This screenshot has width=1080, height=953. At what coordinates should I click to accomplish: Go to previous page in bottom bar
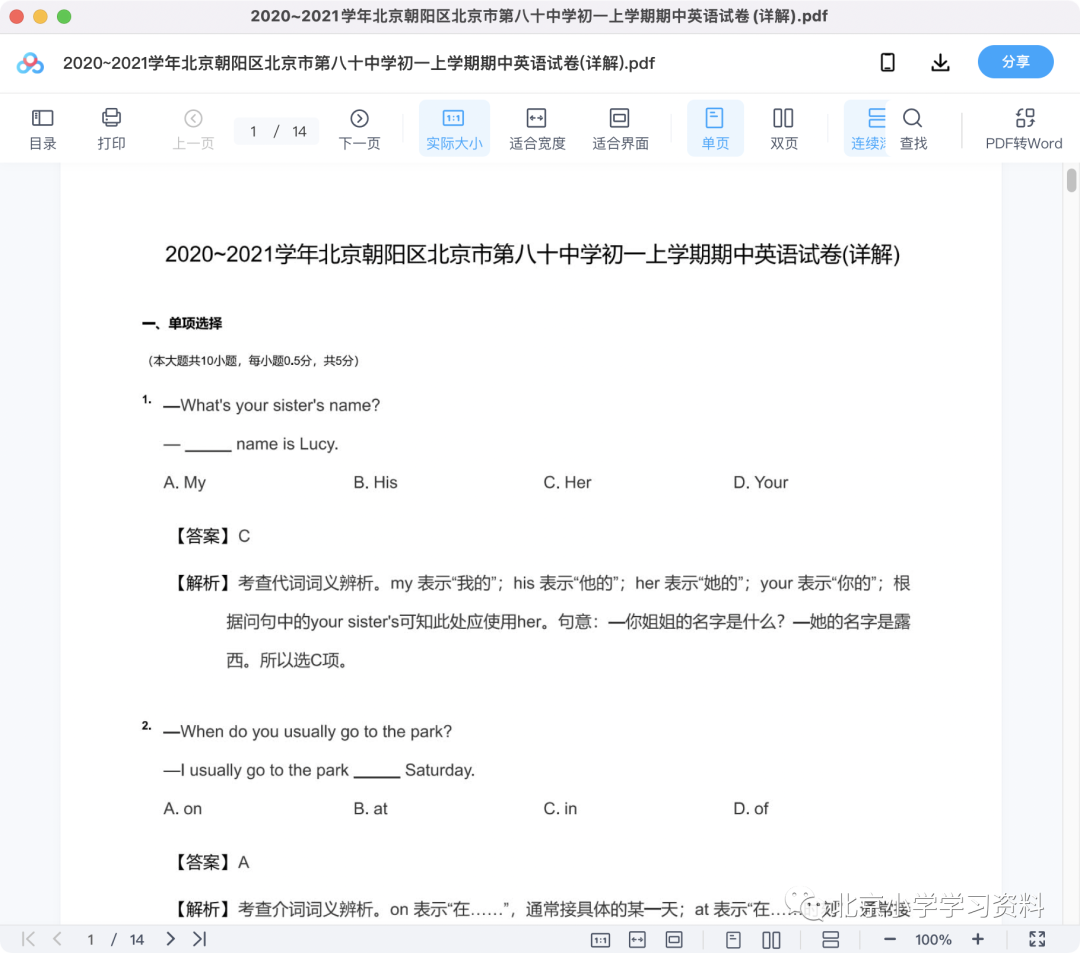click(x=57, y=939)
